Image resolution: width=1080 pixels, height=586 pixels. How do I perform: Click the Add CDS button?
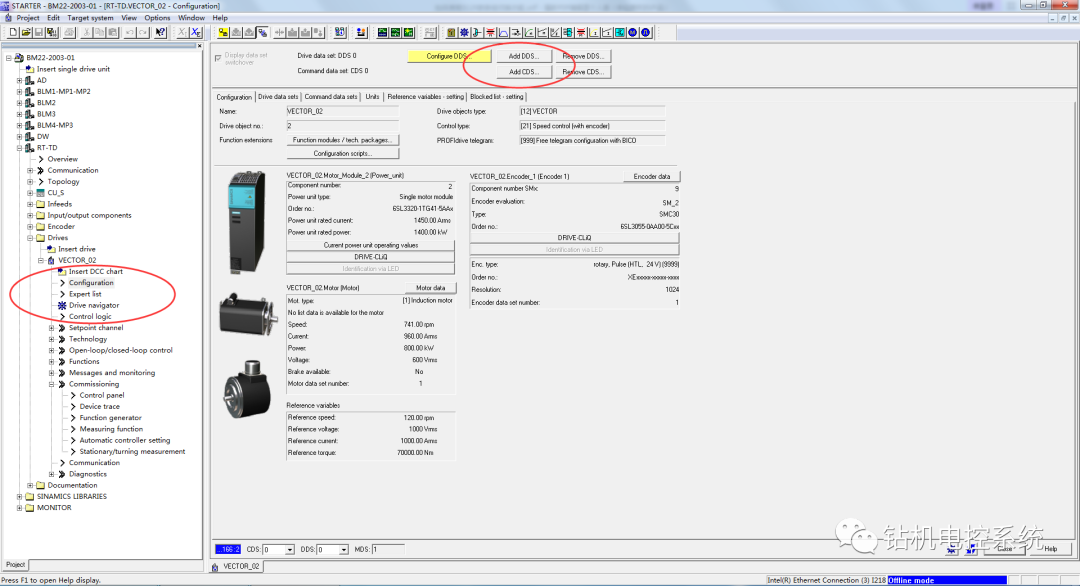click(x=523, y=72)
